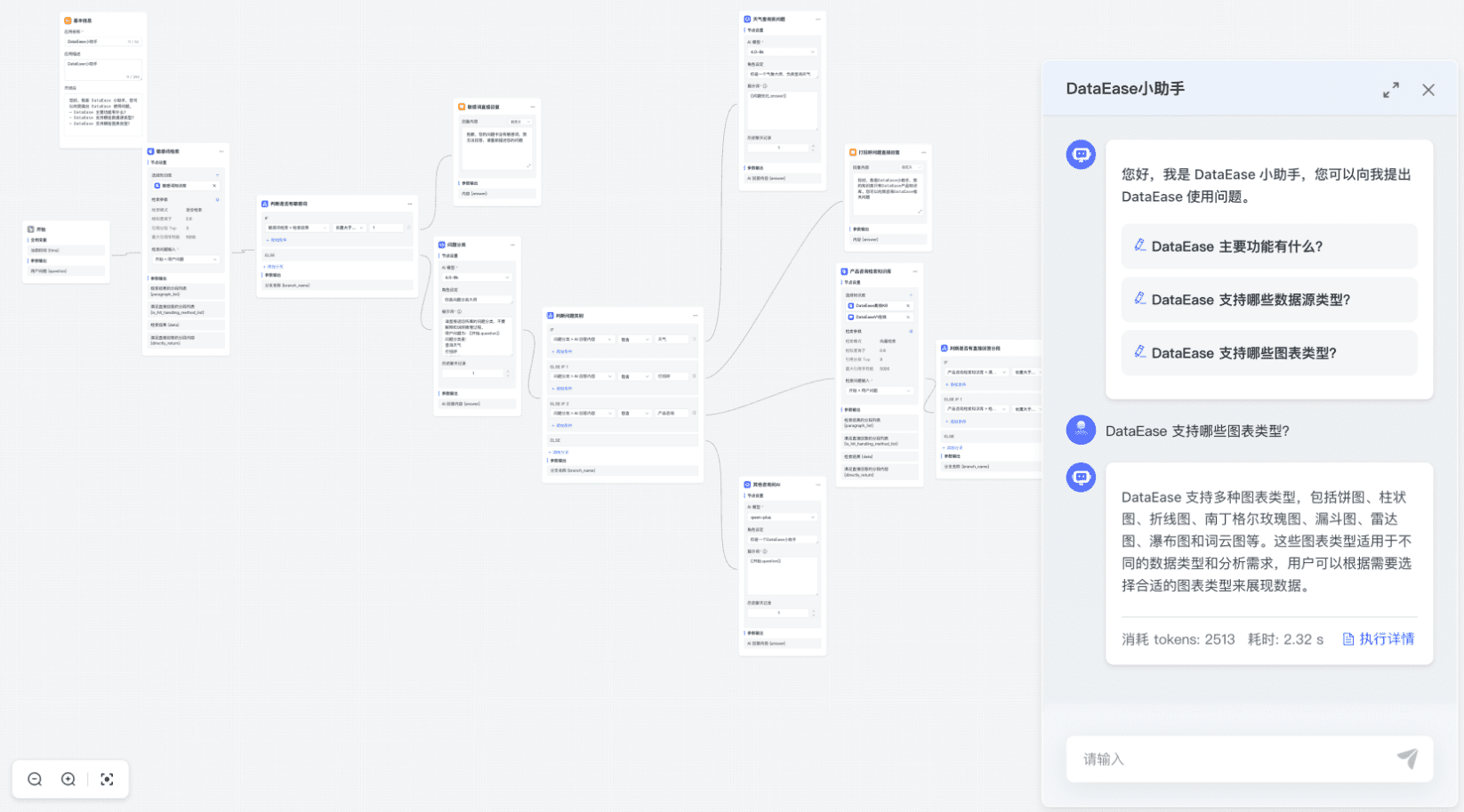This screenshot has height=812, width=1464.
Task: Click the 天气 value field in 判断问题类别
Action: tap(672, 340)
